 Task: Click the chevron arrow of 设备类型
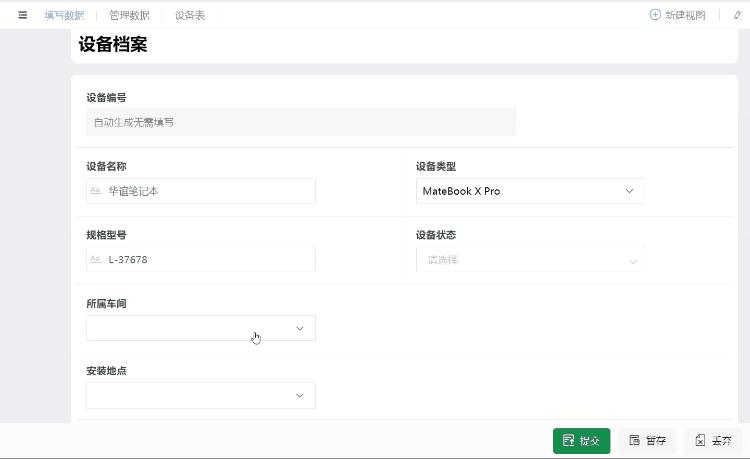coord(629,191)
